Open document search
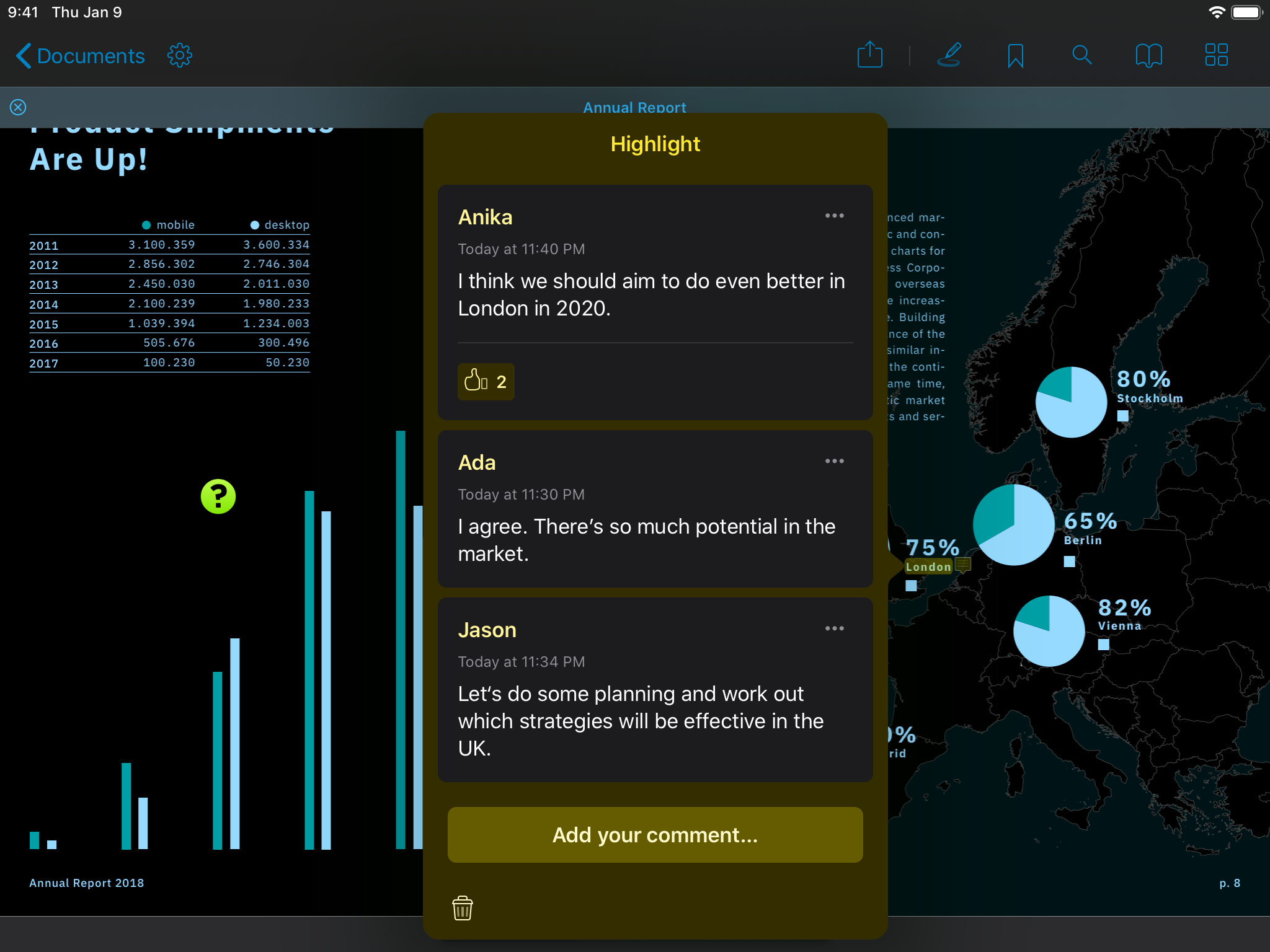Image resolution: width=1270 pixels, height=952 pixels. (x=1082, y=55)
